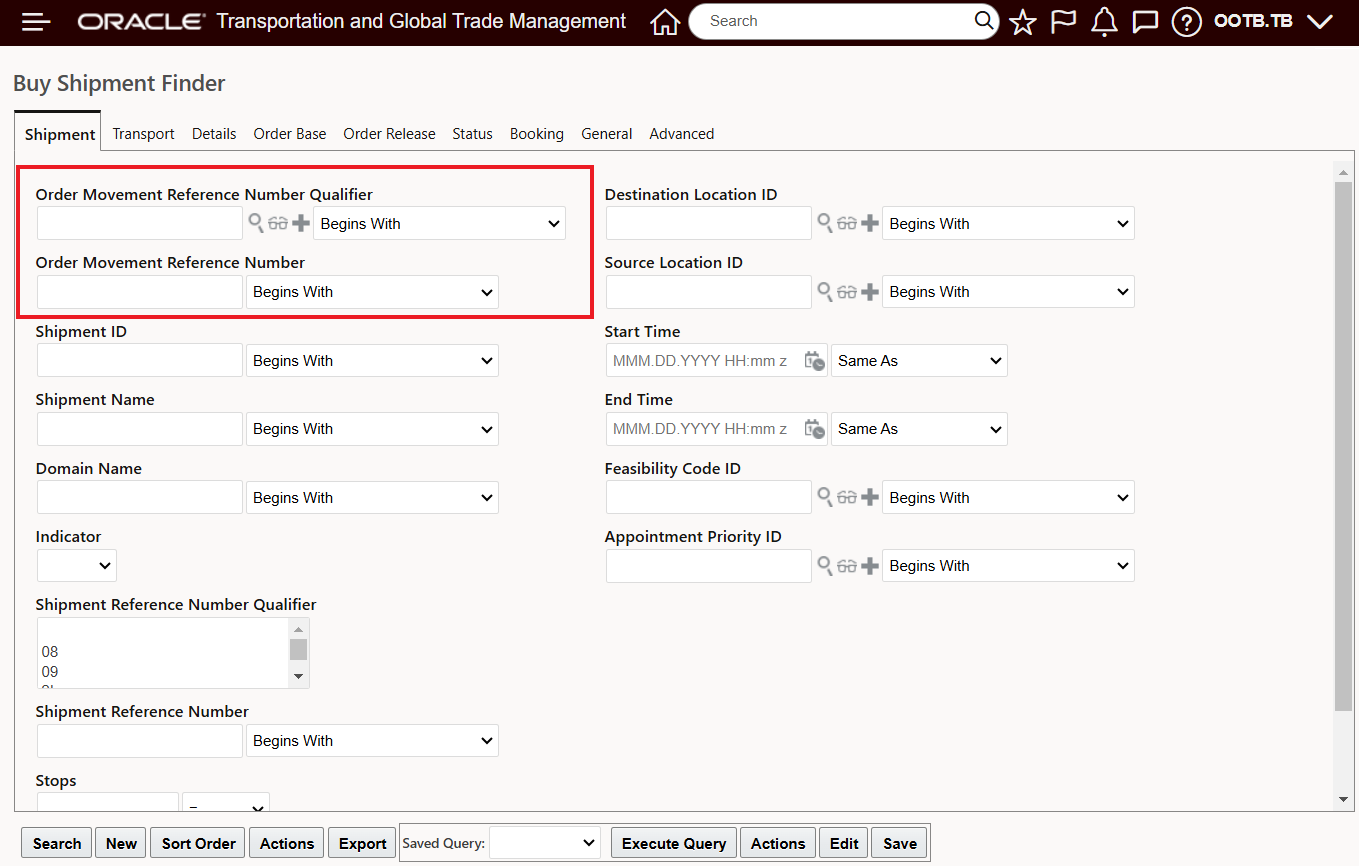
Task: Open the Shipment Reference Number operator dropdown
Action: click(372, 741)
